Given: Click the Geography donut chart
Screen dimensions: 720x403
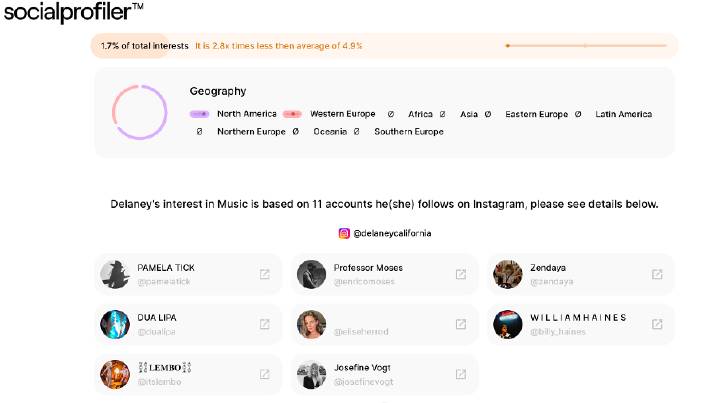Looking at the screenshot, I should coord(140,112).
